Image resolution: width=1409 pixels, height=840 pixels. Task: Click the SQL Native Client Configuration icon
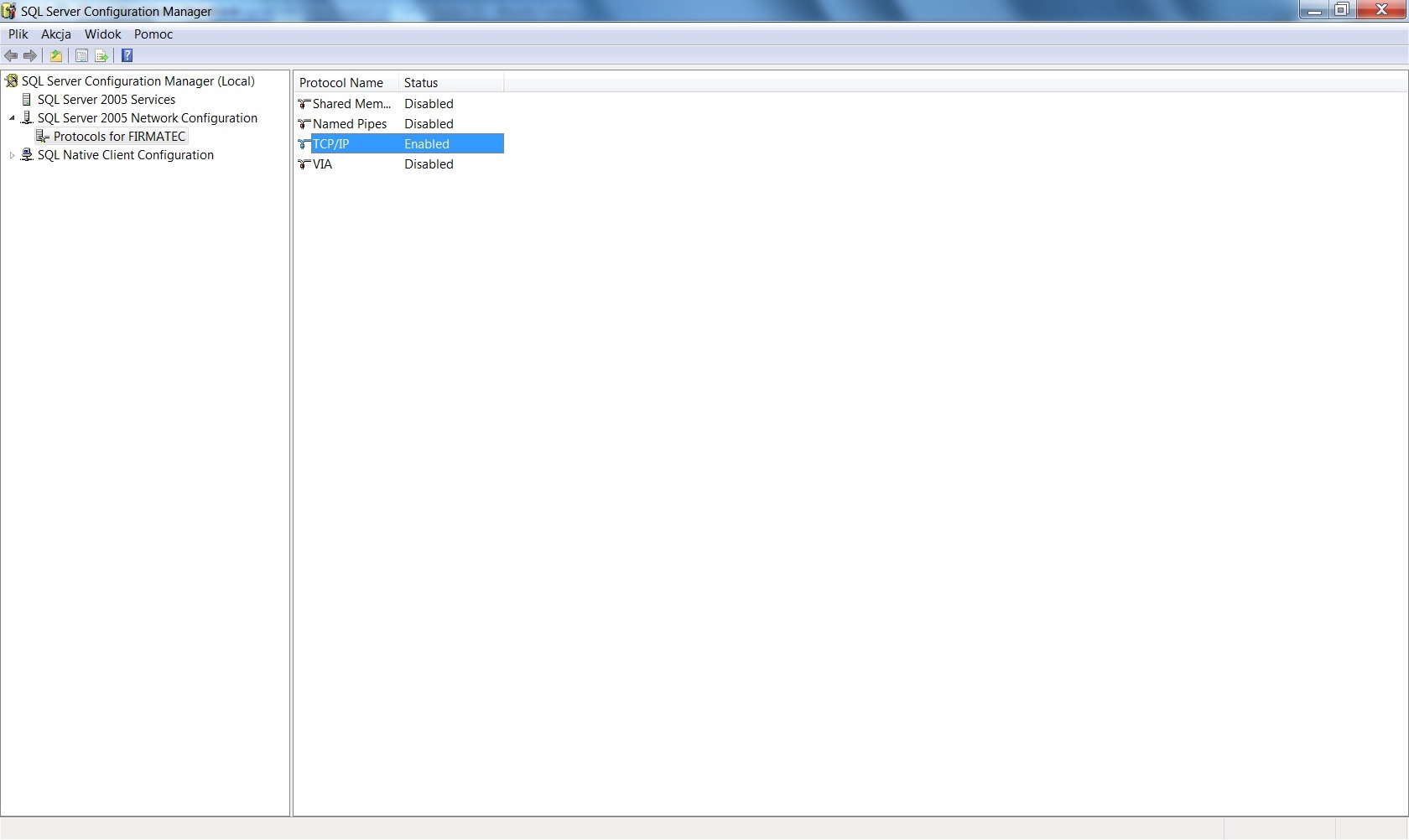27,154
